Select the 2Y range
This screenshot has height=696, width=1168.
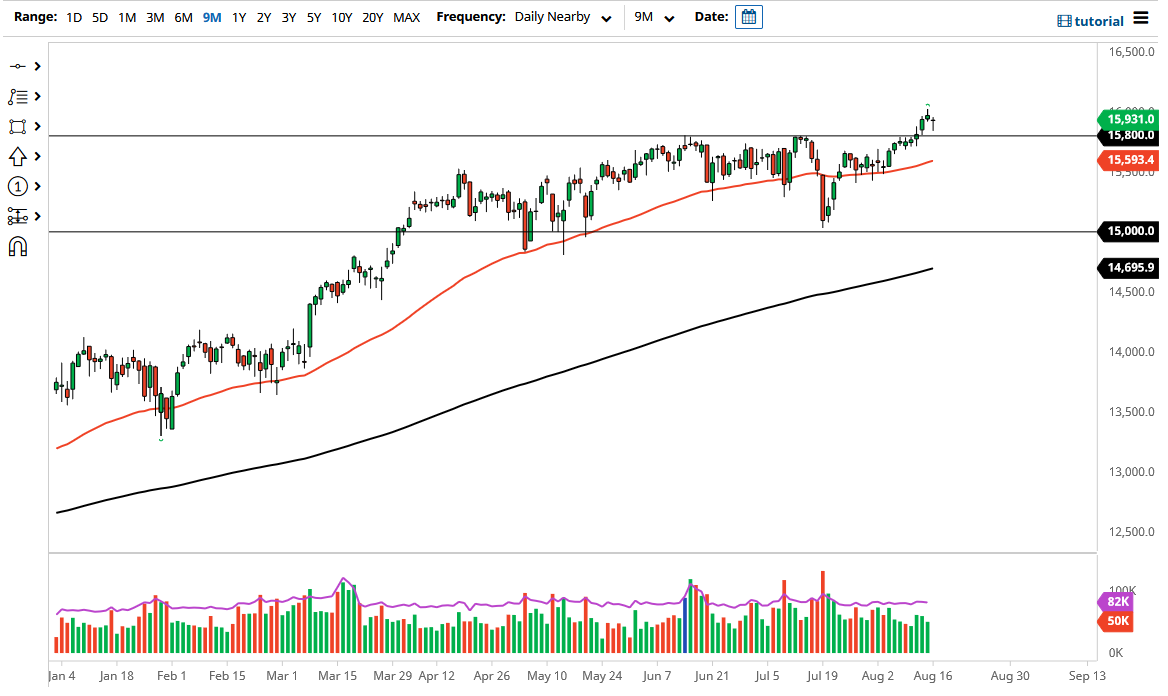coord(264,17)
